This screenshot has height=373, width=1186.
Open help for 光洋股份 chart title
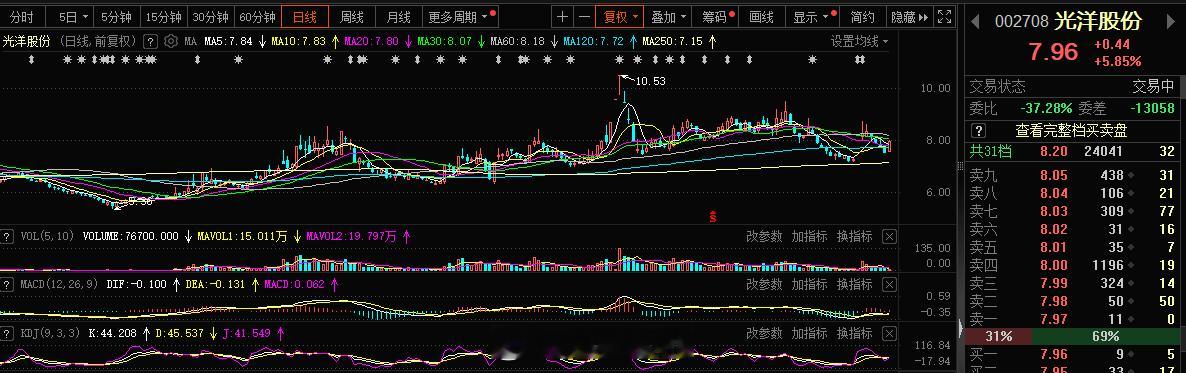(151, 41)
